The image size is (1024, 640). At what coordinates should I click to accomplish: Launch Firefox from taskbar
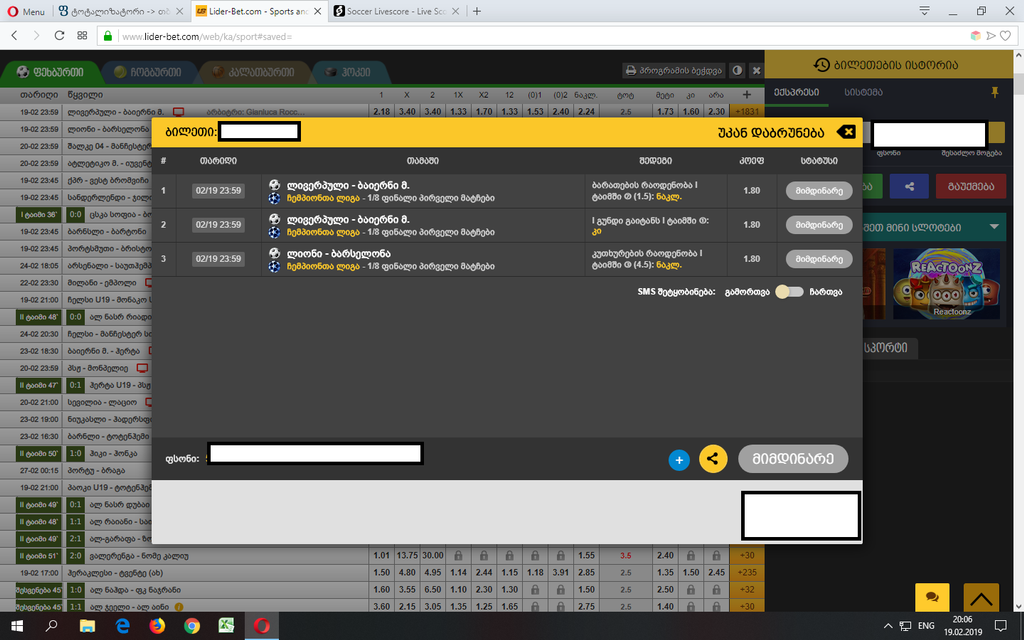pos(157,626)
